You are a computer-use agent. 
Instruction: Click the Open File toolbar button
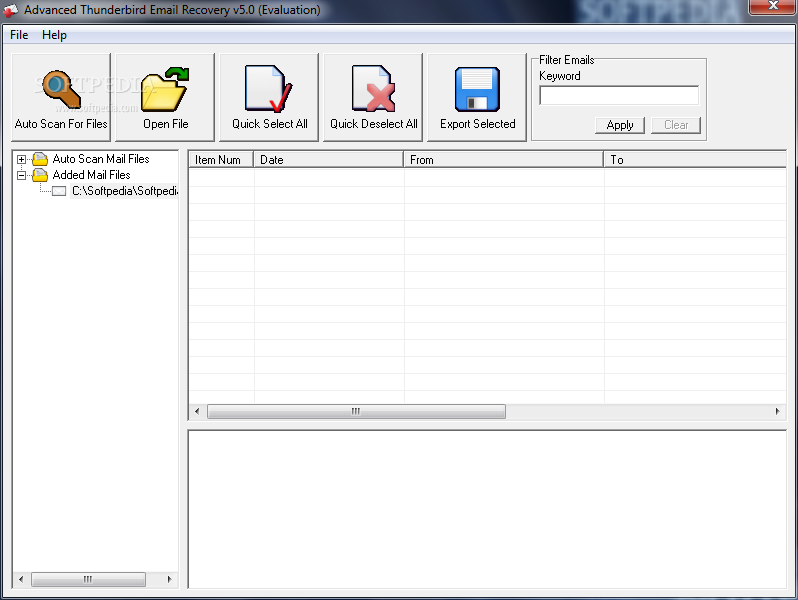tap(165, 97)
